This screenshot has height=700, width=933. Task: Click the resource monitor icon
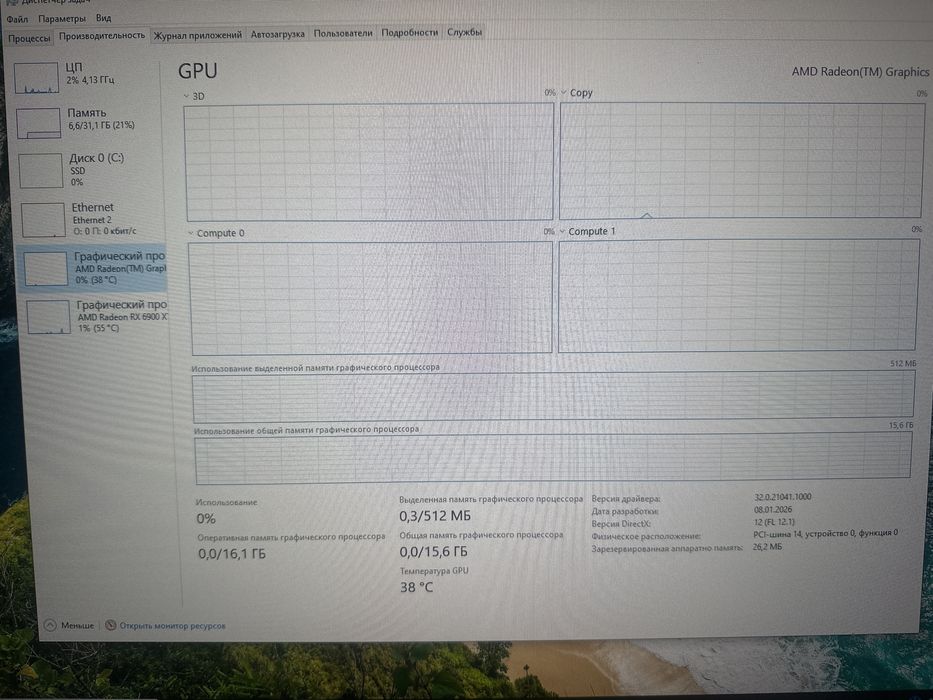(x=110, y=625)
